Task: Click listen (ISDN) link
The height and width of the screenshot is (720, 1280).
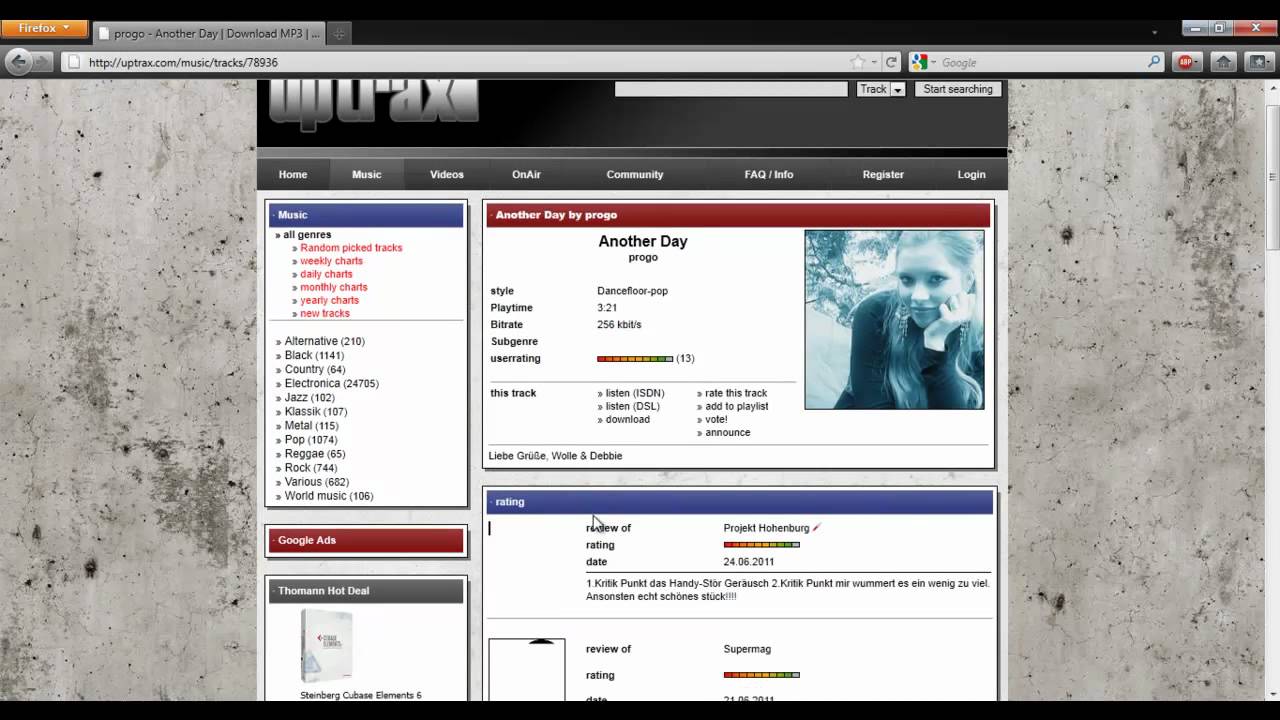Action: [634, 393]
